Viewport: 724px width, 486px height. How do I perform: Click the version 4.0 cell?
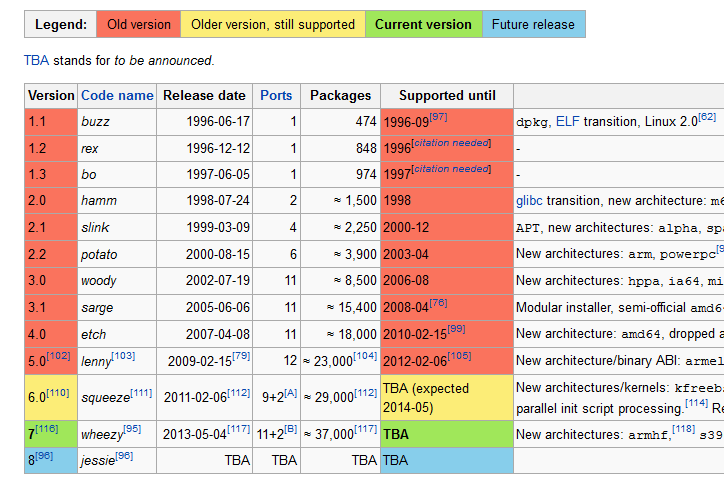pyautogui.click(x=51, y=334)
